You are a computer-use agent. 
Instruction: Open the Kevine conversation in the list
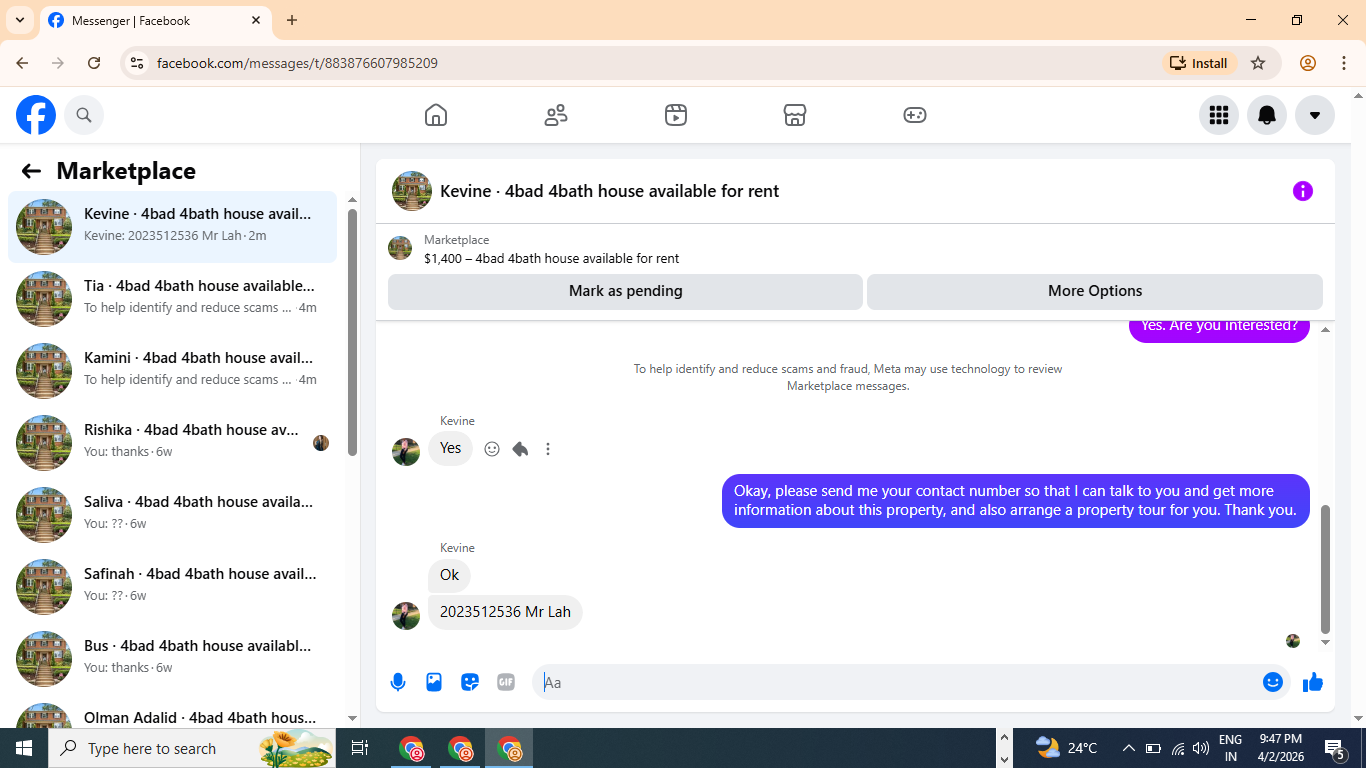click(x=173, y=227)
